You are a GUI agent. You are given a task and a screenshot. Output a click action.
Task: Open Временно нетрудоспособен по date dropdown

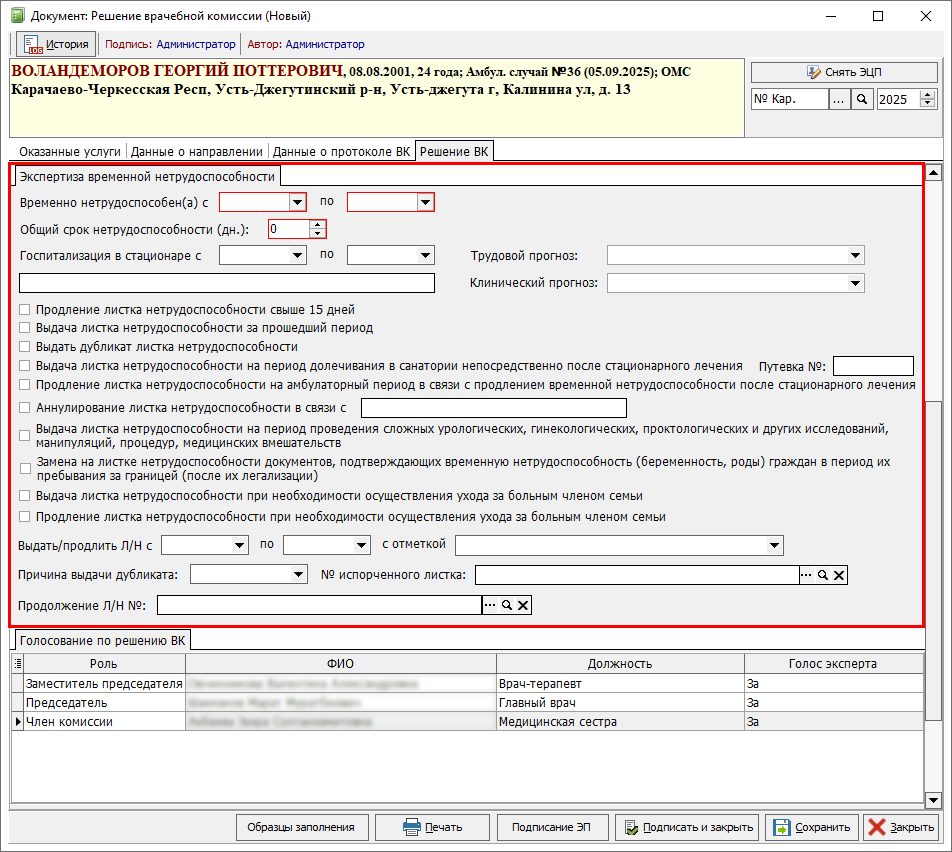click(x=426, y=202)
